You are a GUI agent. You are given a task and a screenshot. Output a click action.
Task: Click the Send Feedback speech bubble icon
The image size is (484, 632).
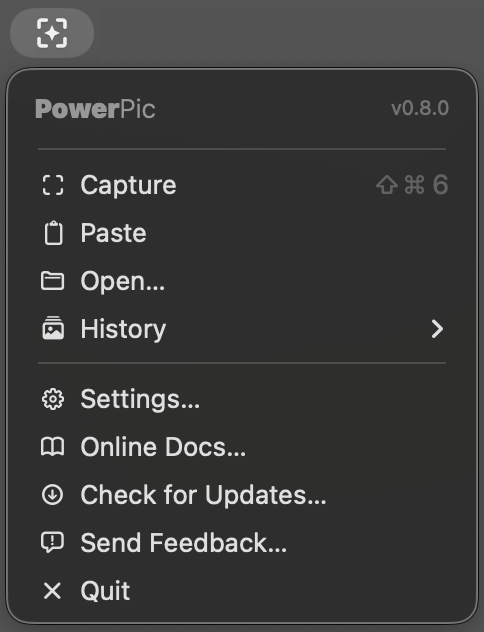coord(52,542)
